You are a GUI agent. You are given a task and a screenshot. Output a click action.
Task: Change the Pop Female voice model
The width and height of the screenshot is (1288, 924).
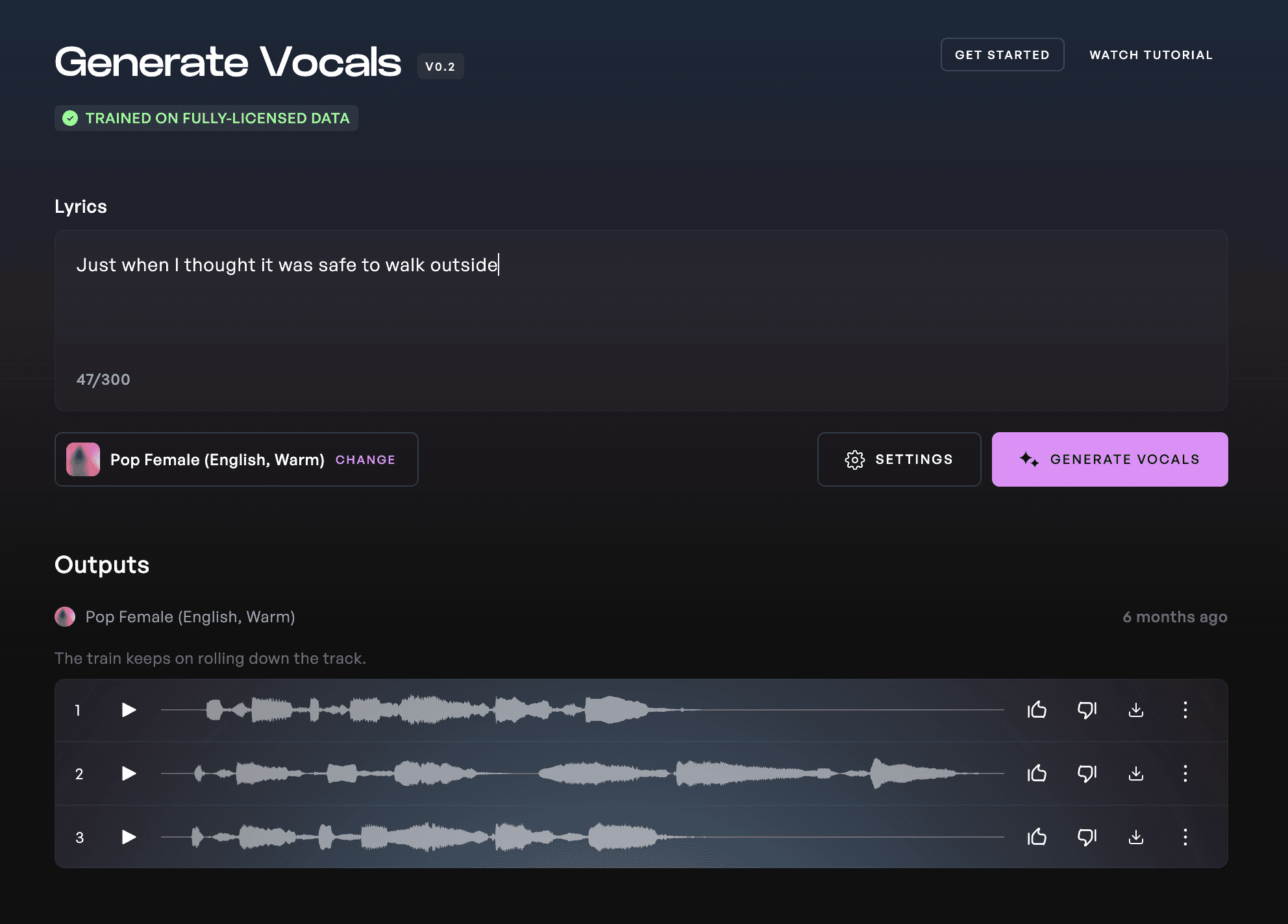(x=365, y=459)
